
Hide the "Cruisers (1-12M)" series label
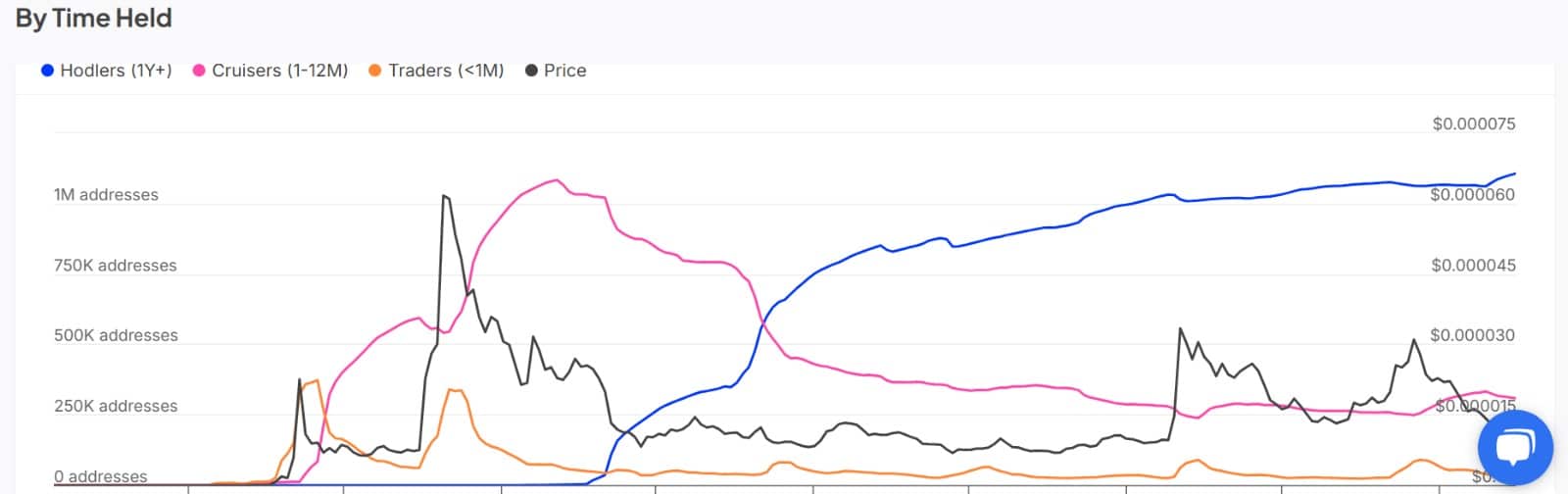click(279, 71)
